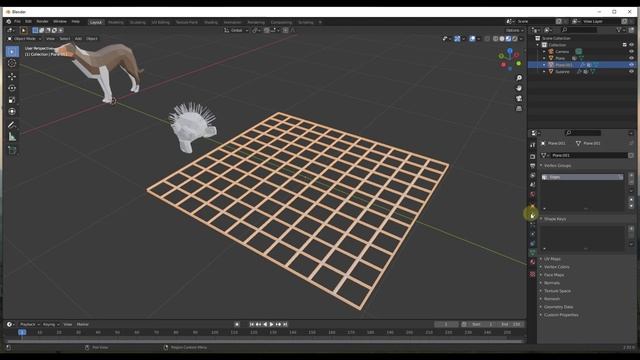Select the Annotate pencil tool
Viewport: 640px width, 360px height.
[x=12, y=125]
